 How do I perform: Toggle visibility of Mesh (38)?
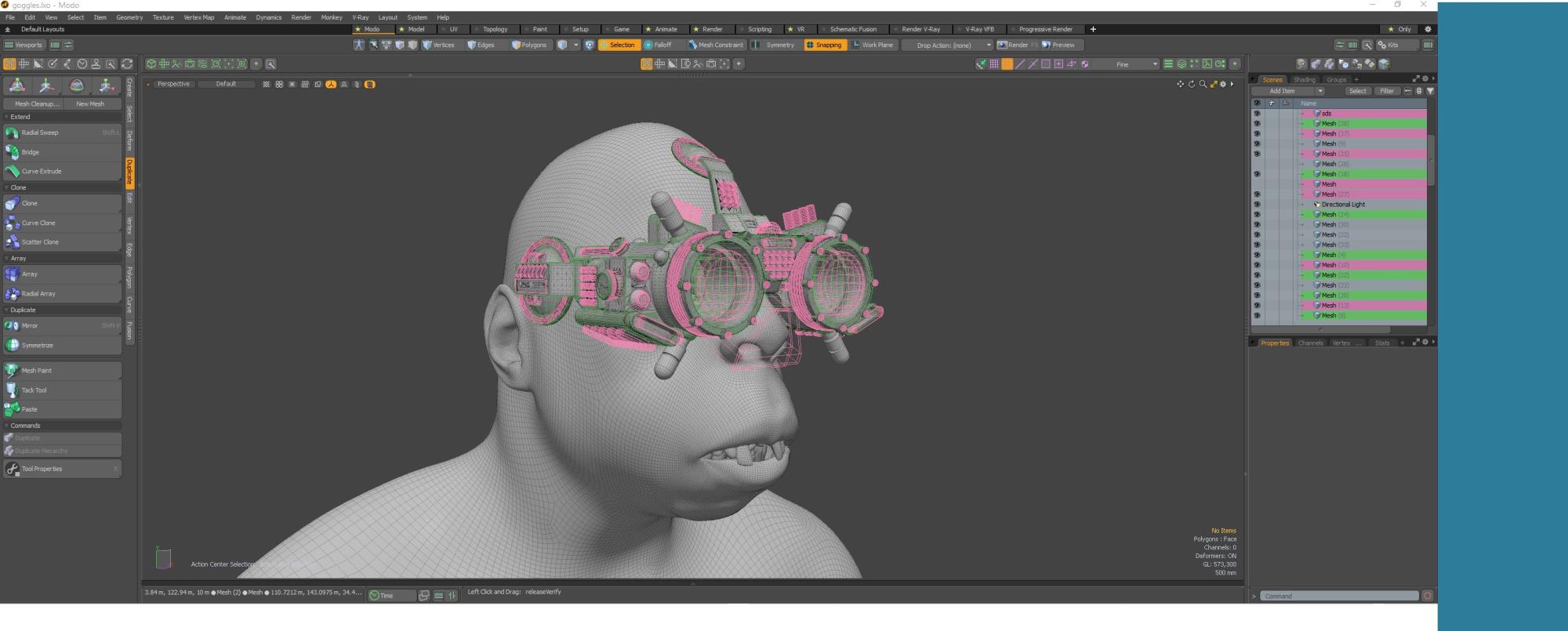coord(1257,124)
